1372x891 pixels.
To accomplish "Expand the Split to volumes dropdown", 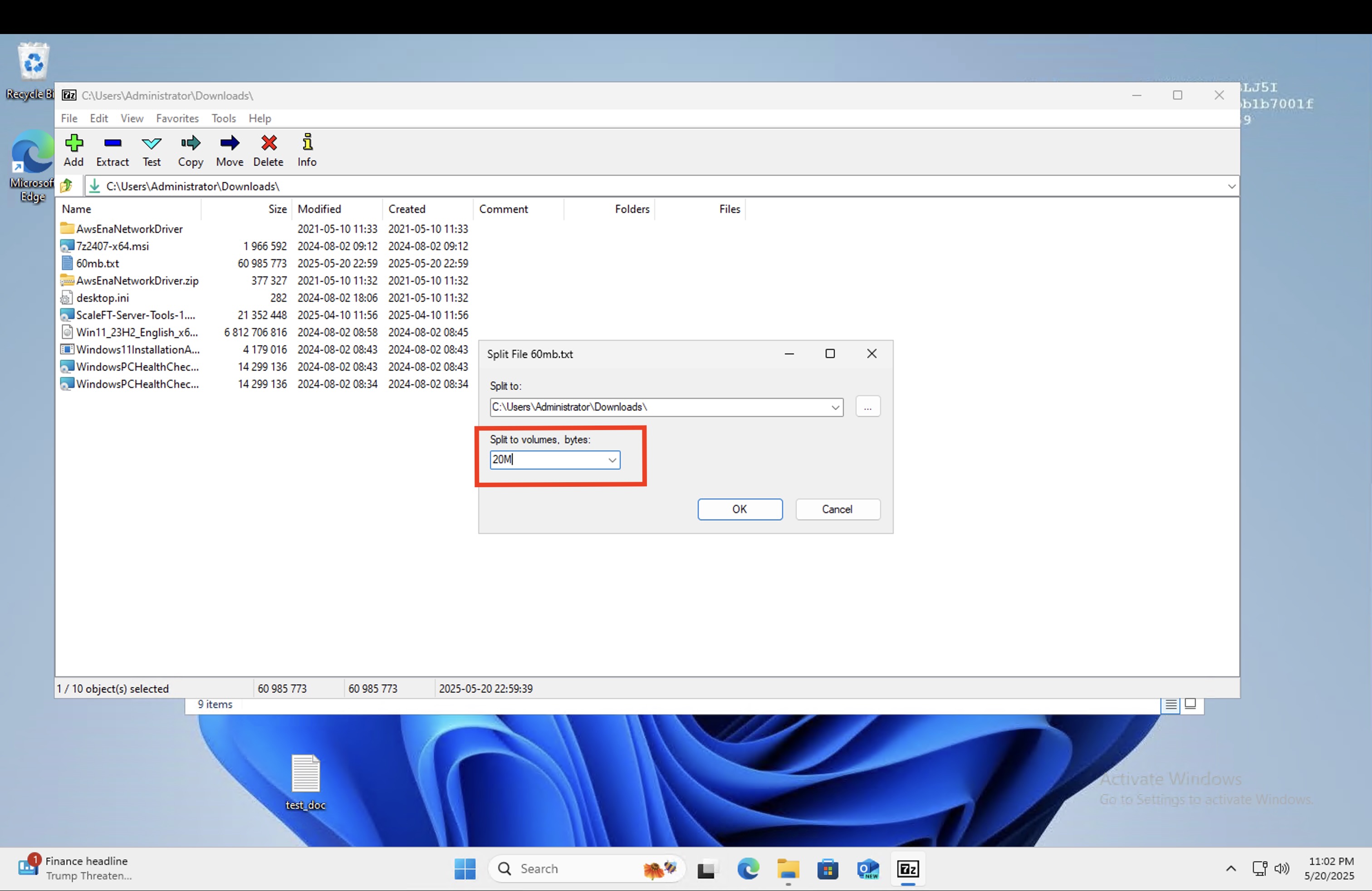I will click(612, 460).
